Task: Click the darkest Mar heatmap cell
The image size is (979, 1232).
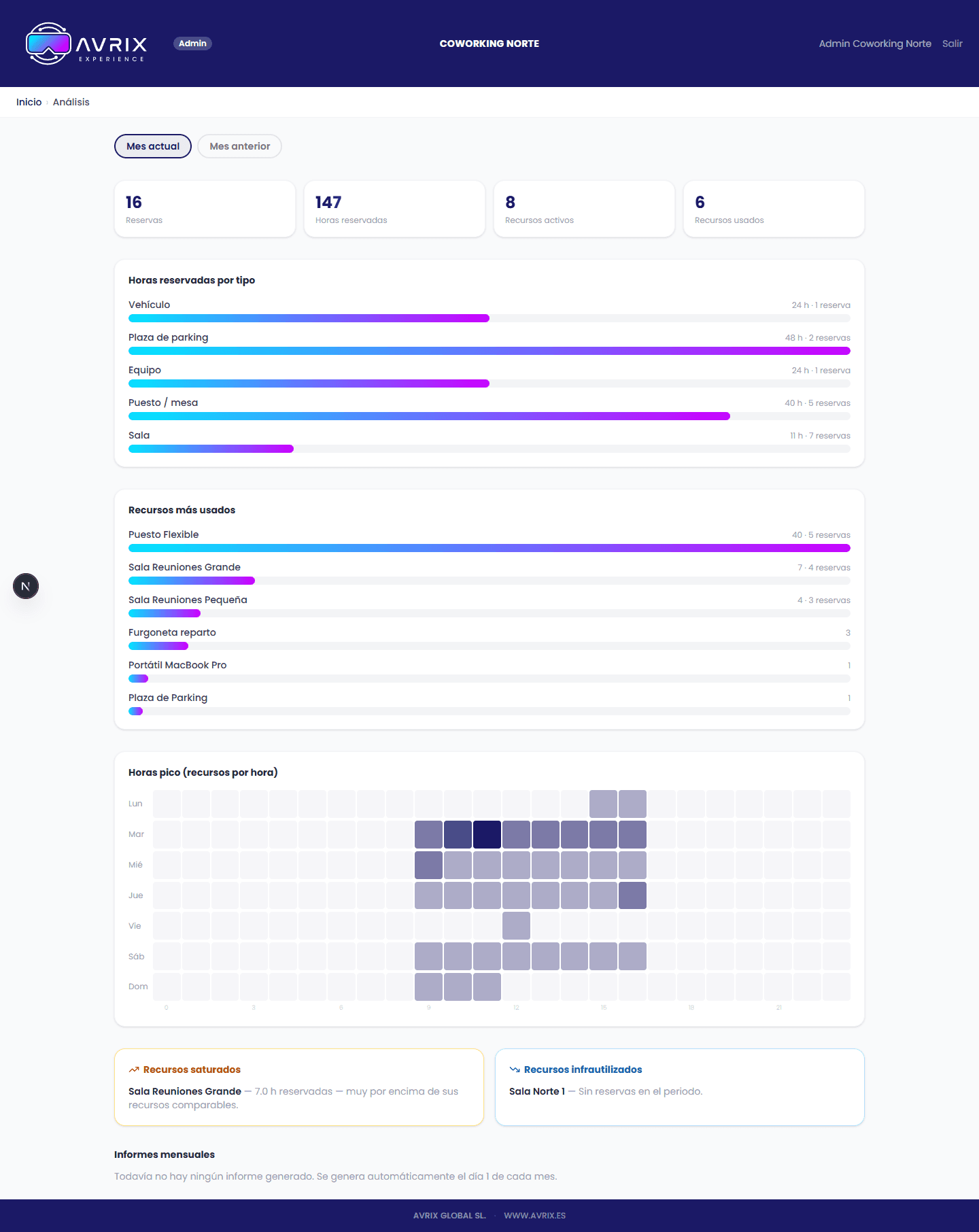Action: (487, 834)
